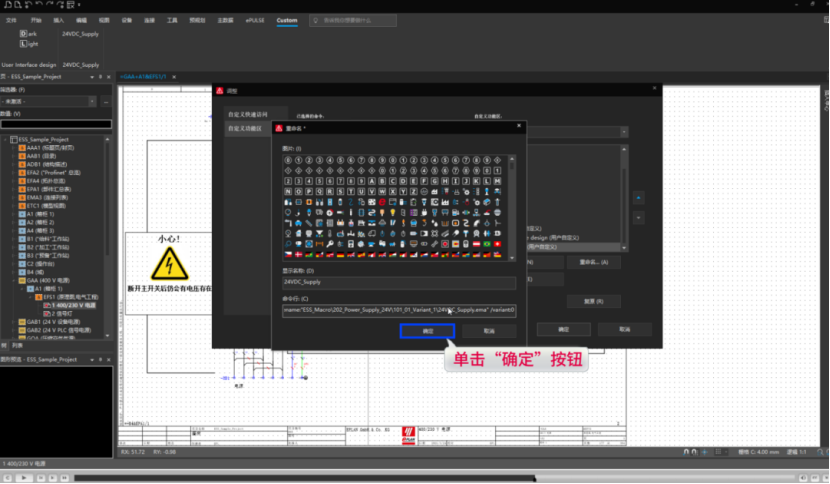Choose the red circular e icon

click(x=382, y=202)
